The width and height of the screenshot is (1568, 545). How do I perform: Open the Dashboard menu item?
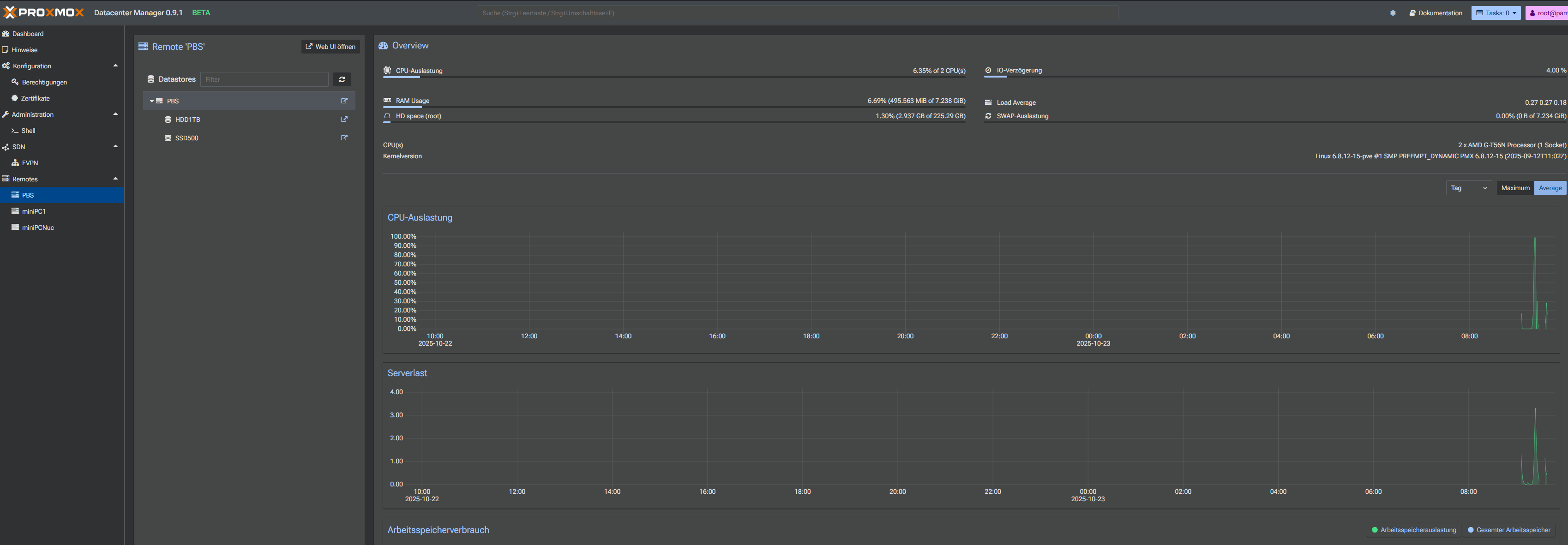click(27, 33)
